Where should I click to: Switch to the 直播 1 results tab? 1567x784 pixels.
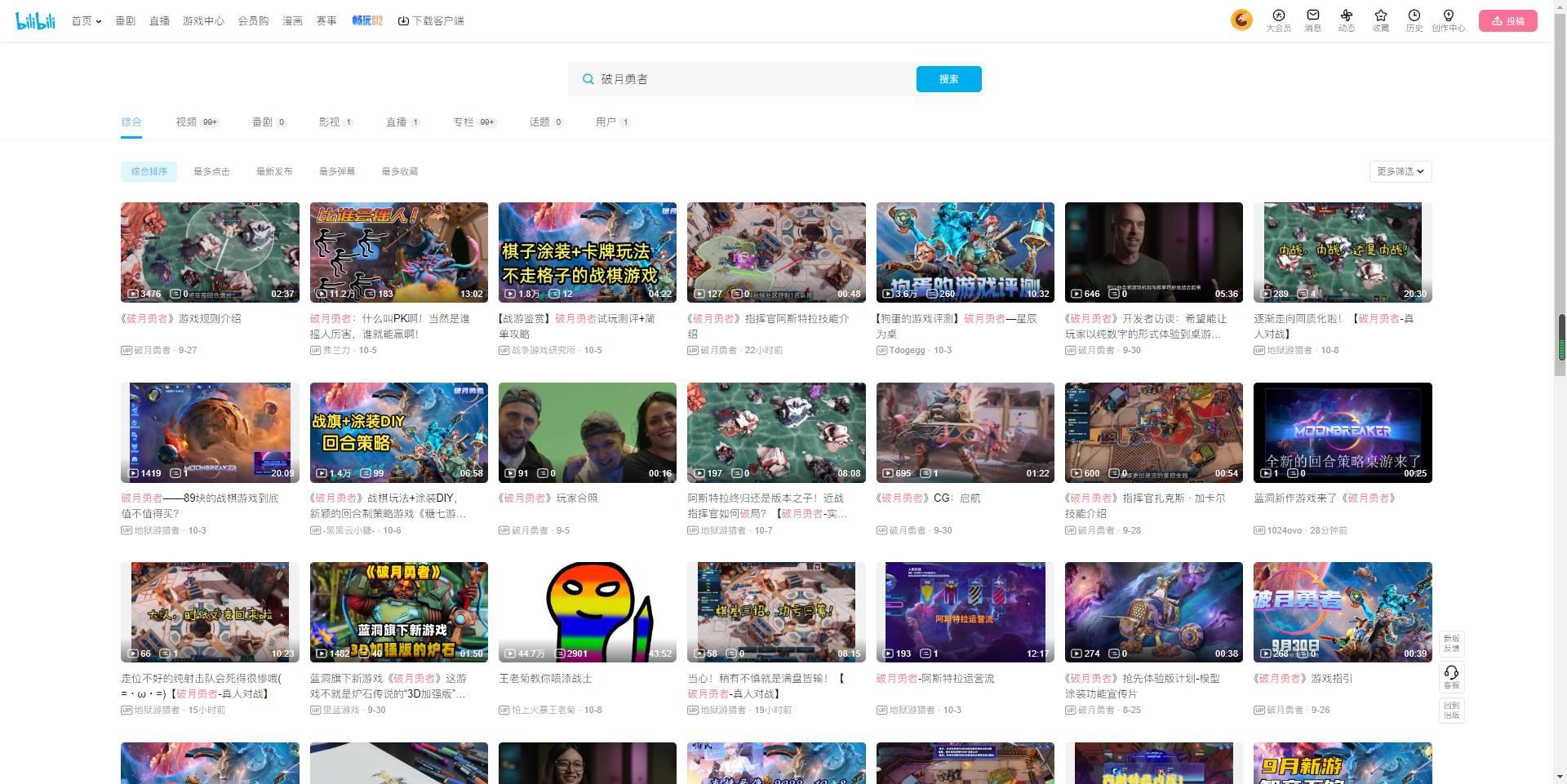click(403, 122)
